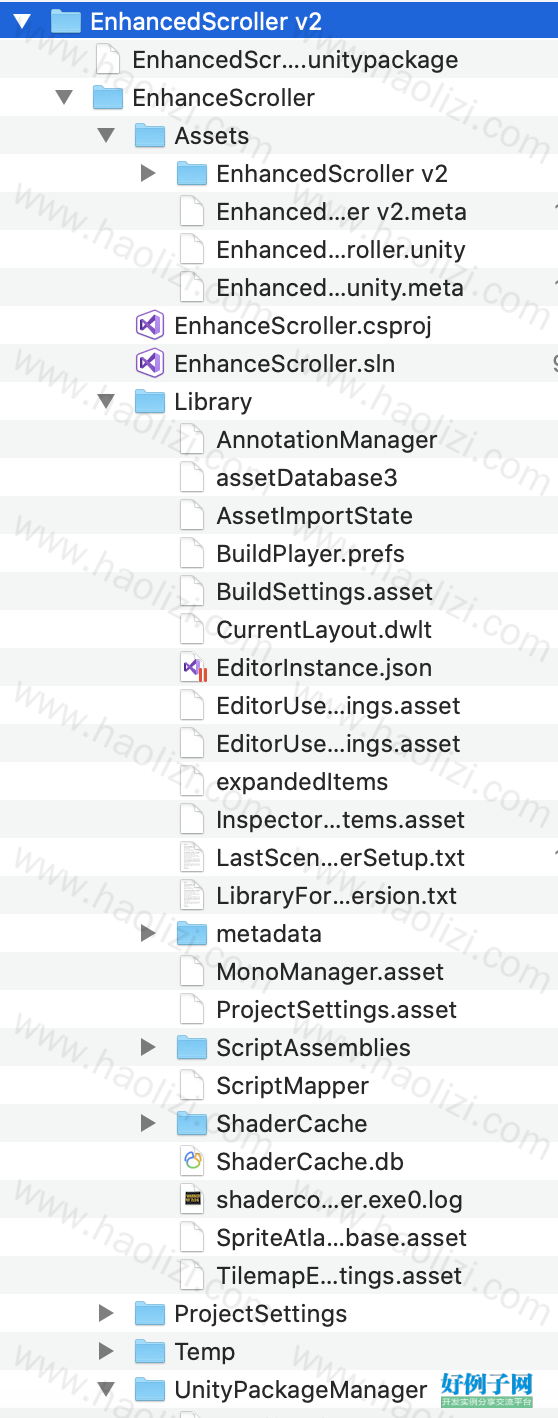This screenshot has width=558, height=1418.
Task: Expand the ProjectSettings folder
Action: click(x=106, y=1313)
